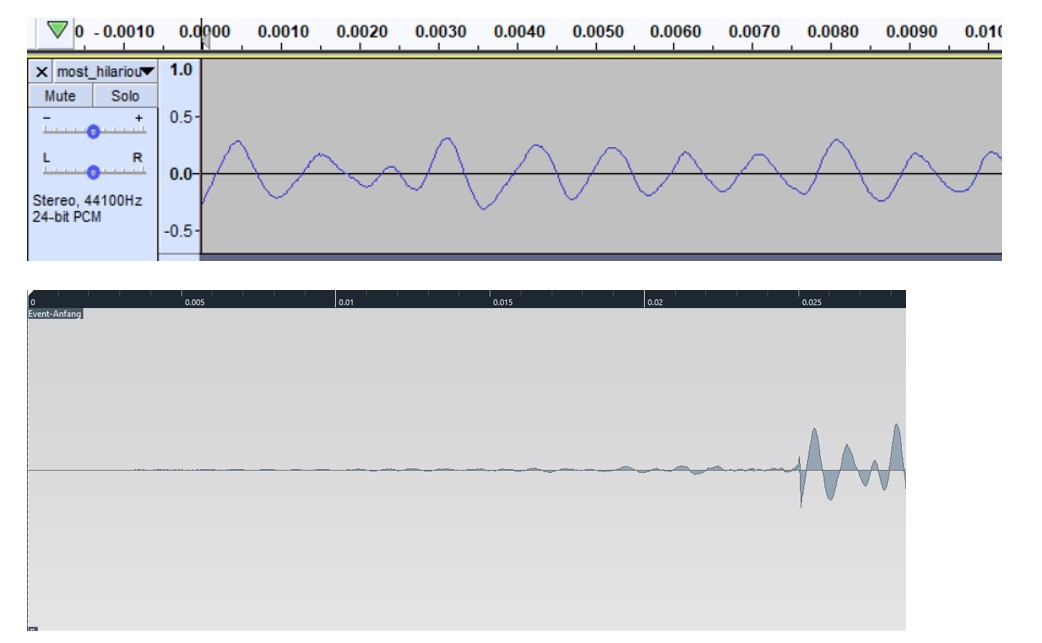Viewport: 1042px width, 643px height.
Task: Click the plus sign above gain slider
Action: coord(139,117)
